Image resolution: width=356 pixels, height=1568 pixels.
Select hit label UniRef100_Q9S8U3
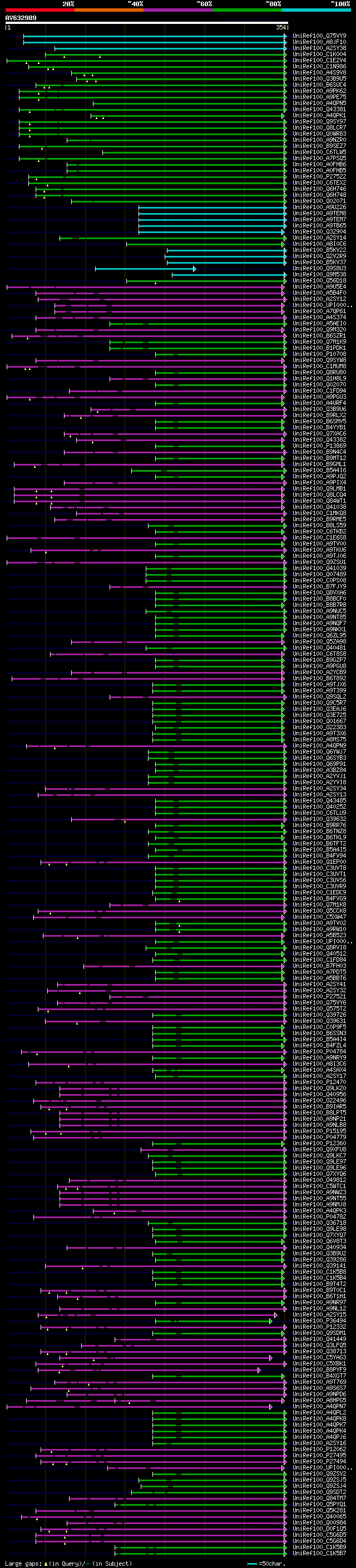319,269
